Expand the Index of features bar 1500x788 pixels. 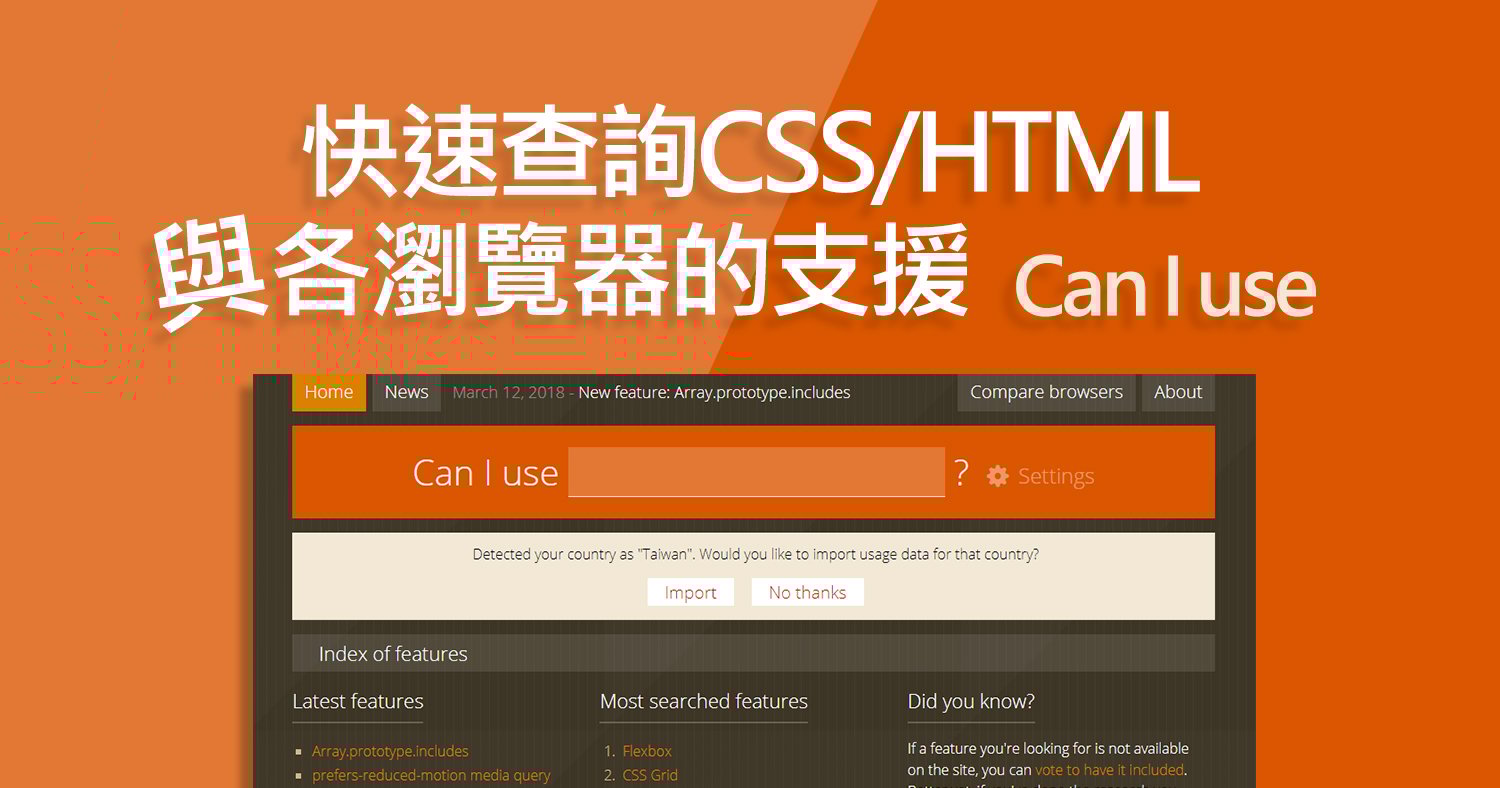pos(753,653)
